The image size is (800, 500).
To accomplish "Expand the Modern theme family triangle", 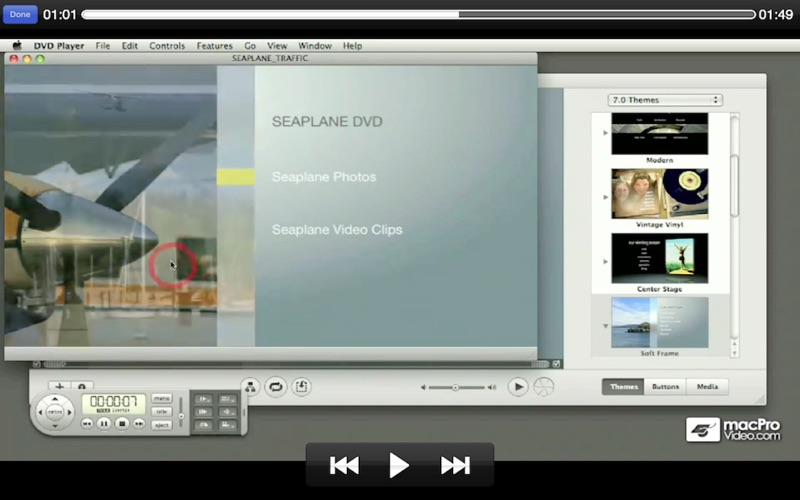I will click(x=605, y=133).
